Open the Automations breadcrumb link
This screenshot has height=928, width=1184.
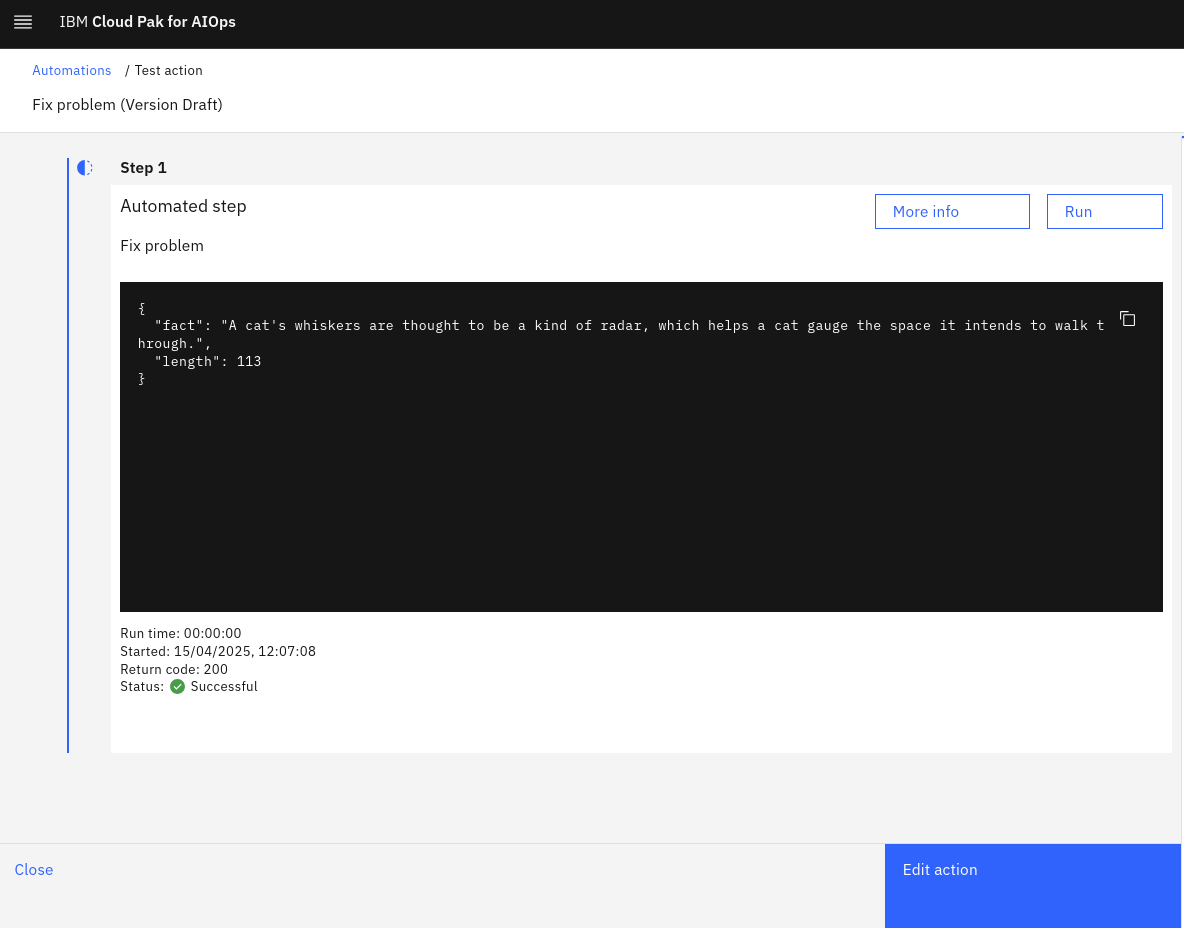coord(72,70)
